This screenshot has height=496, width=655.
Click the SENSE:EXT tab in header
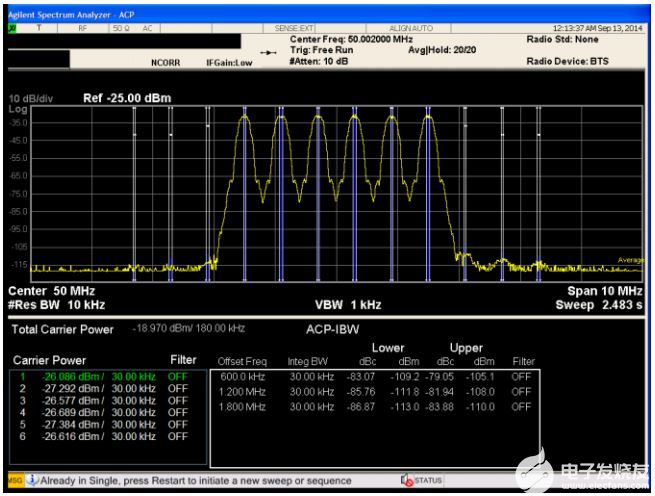pos(295,29)
